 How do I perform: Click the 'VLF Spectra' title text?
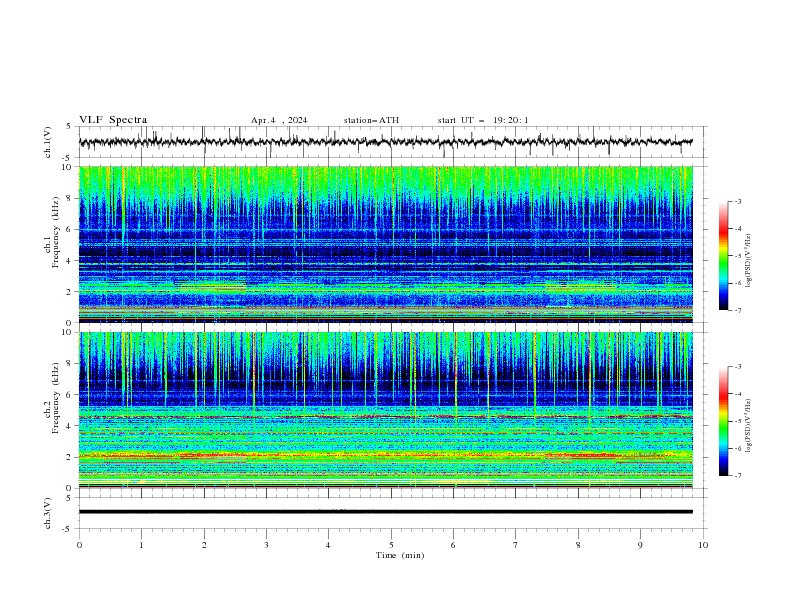pos(113,120)
